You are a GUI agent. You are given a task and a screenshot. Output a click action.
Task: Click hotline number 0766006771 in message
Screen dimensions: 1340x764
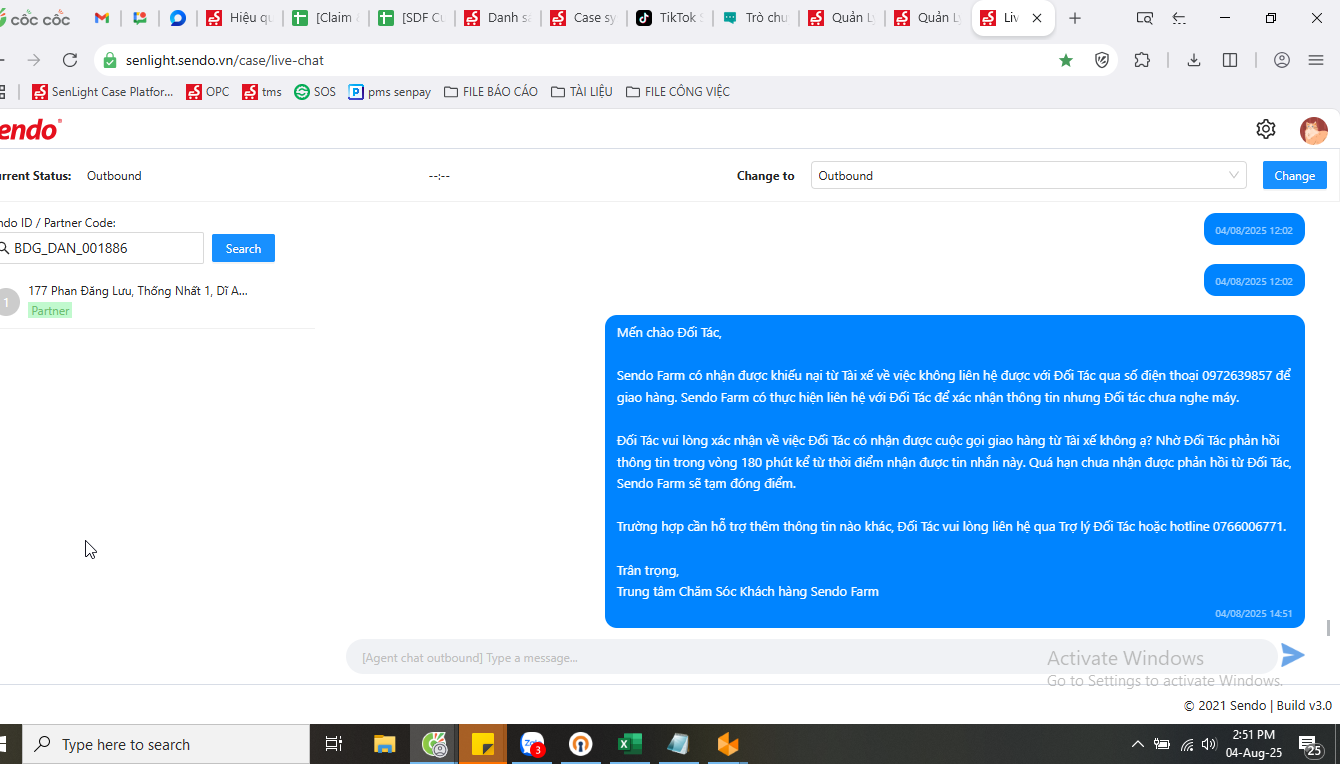point(1249,526)
